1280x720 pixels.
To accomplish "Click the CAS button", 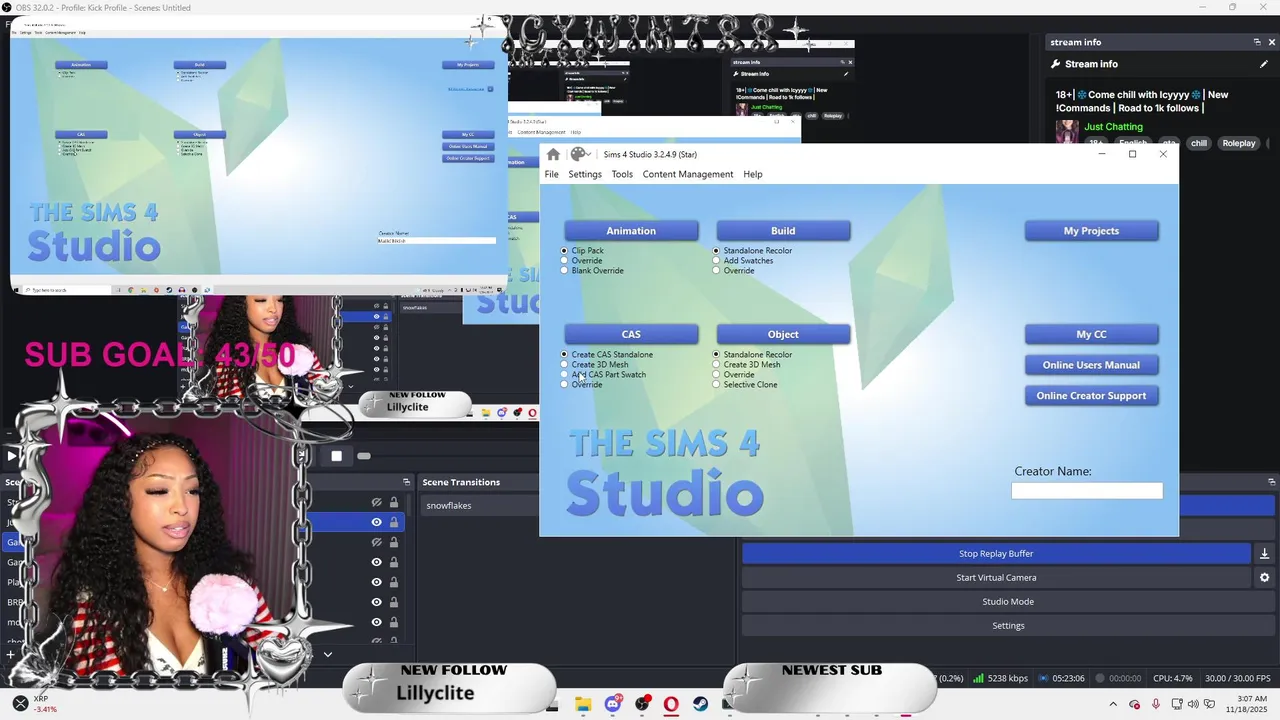I will [x=631, y=334].
